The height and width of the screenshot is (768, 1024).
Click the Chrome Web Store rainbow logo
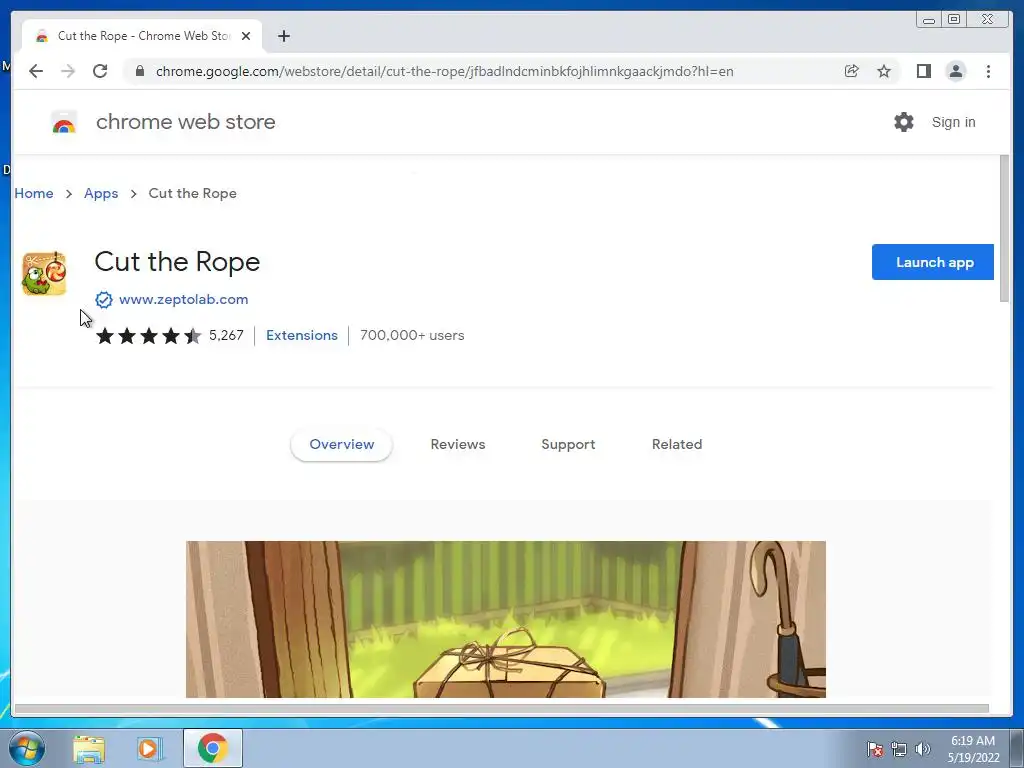click(63, 122)
